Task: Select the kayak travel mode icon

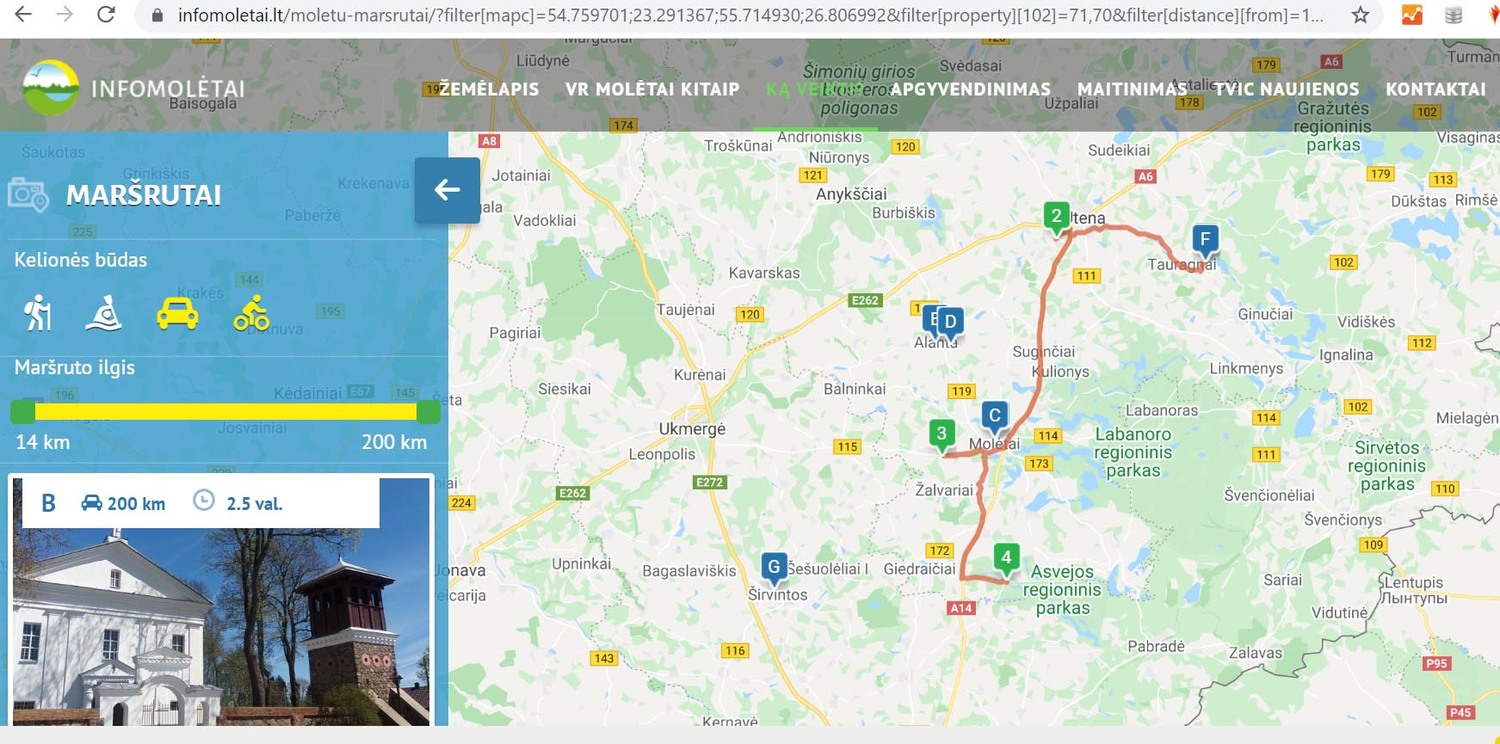Action: click(x=104, y=313)
